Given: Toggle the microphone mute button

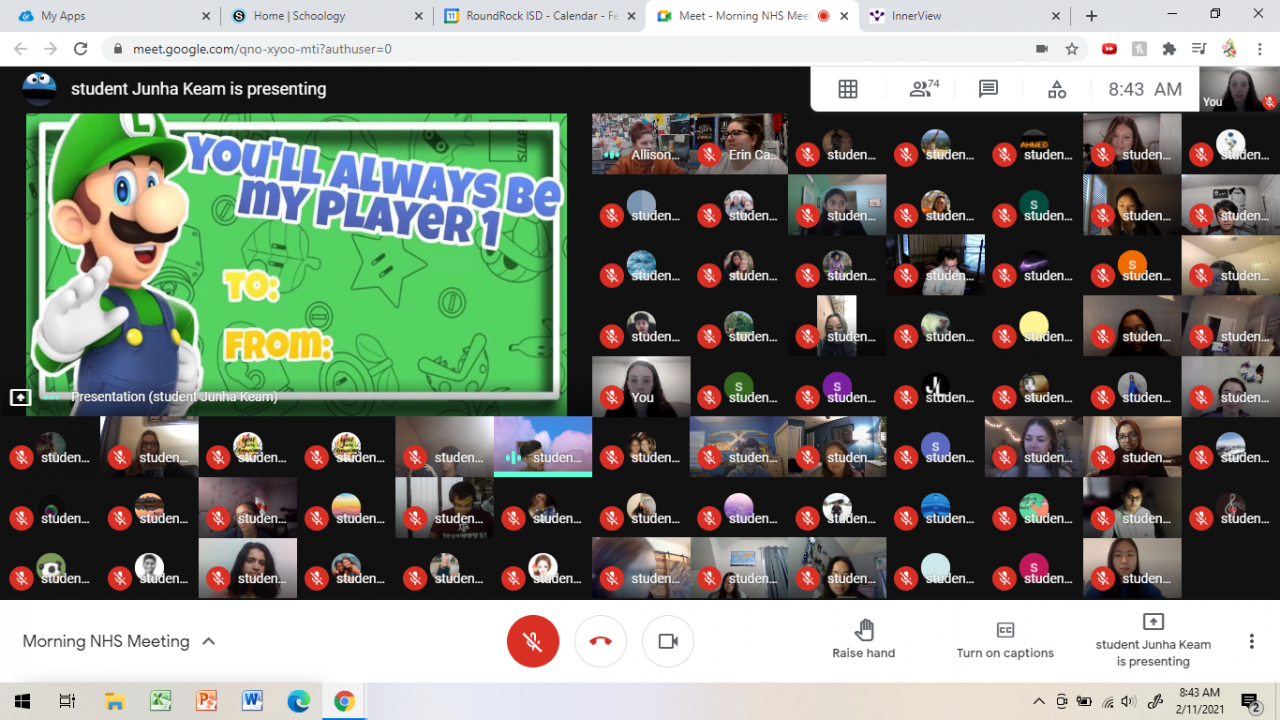Looking at the screenshot, I should click(533, 641).
